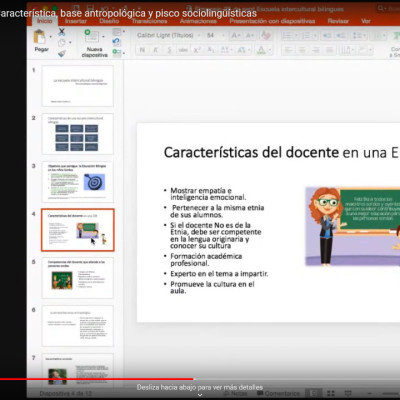This screenshot has height=400, width=400.
Task: Click the superscript x² icon
Action: tap(197, 50)
